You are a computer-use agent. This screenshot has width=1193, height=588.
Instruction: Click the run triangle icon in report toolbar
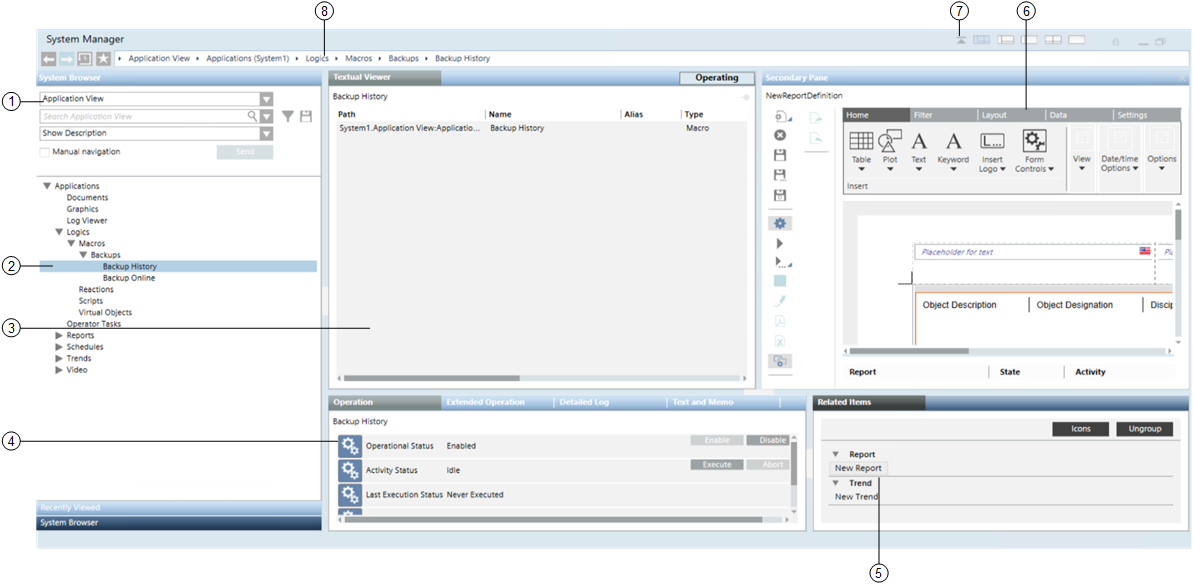[x=780, y=243]
